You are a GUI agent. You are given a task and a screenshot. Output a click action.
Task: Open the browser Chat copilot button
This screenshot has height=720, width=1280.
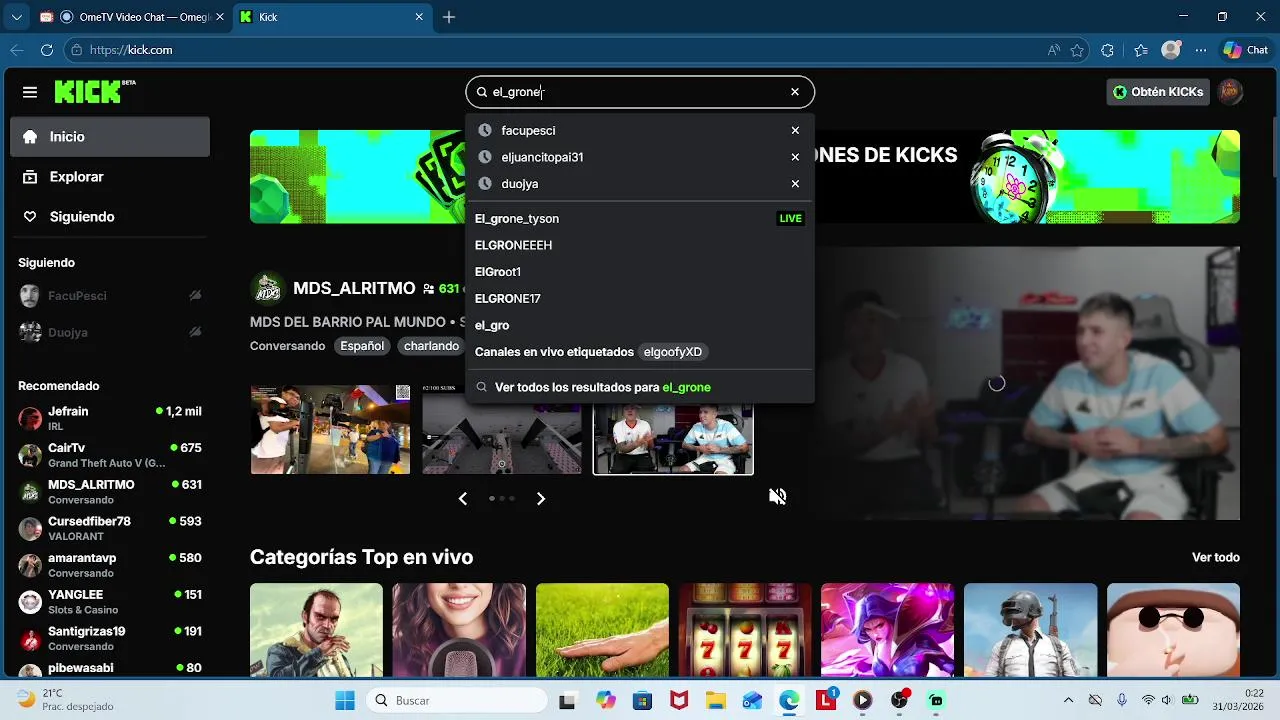tap(1245, 50)
